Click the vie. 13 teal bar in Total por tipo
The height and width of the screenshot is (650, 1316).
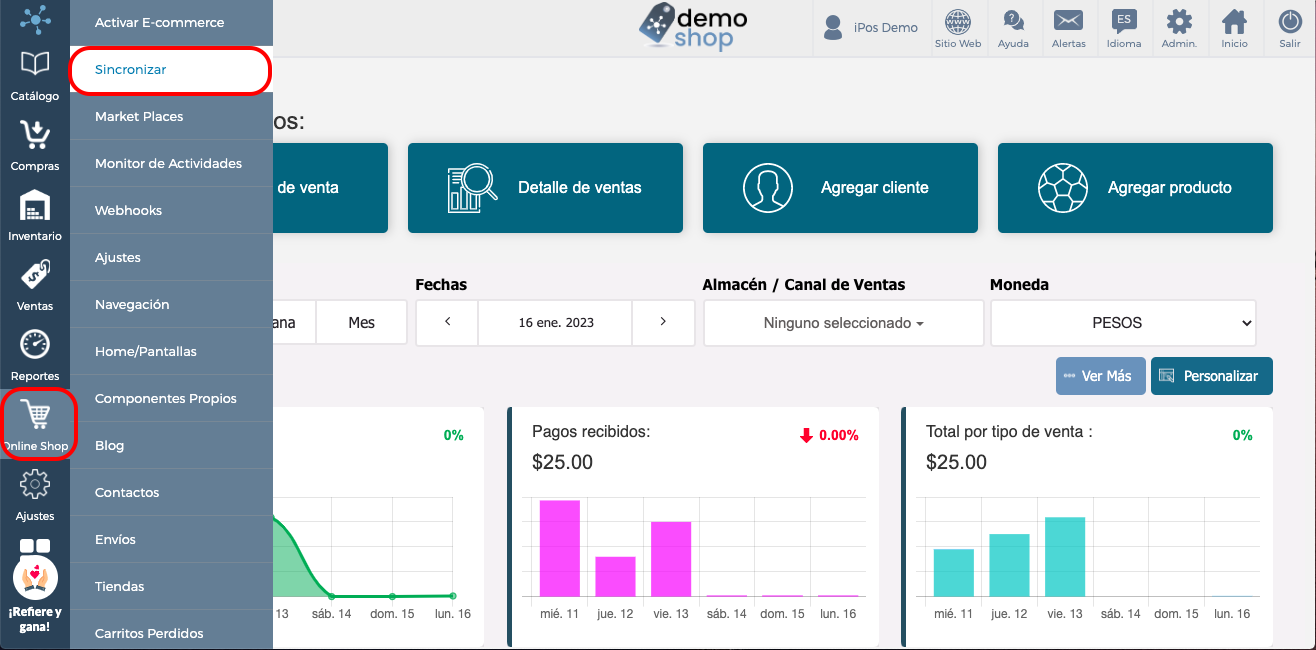tap(1065, 557)
